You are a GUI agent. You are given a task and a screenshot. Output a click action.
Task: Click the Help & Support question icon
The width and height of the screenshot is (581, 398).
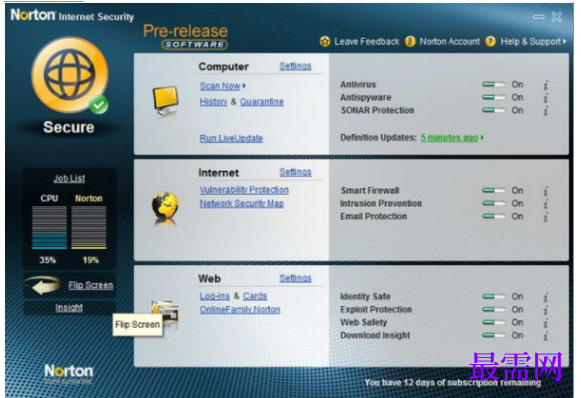[491, 42]
